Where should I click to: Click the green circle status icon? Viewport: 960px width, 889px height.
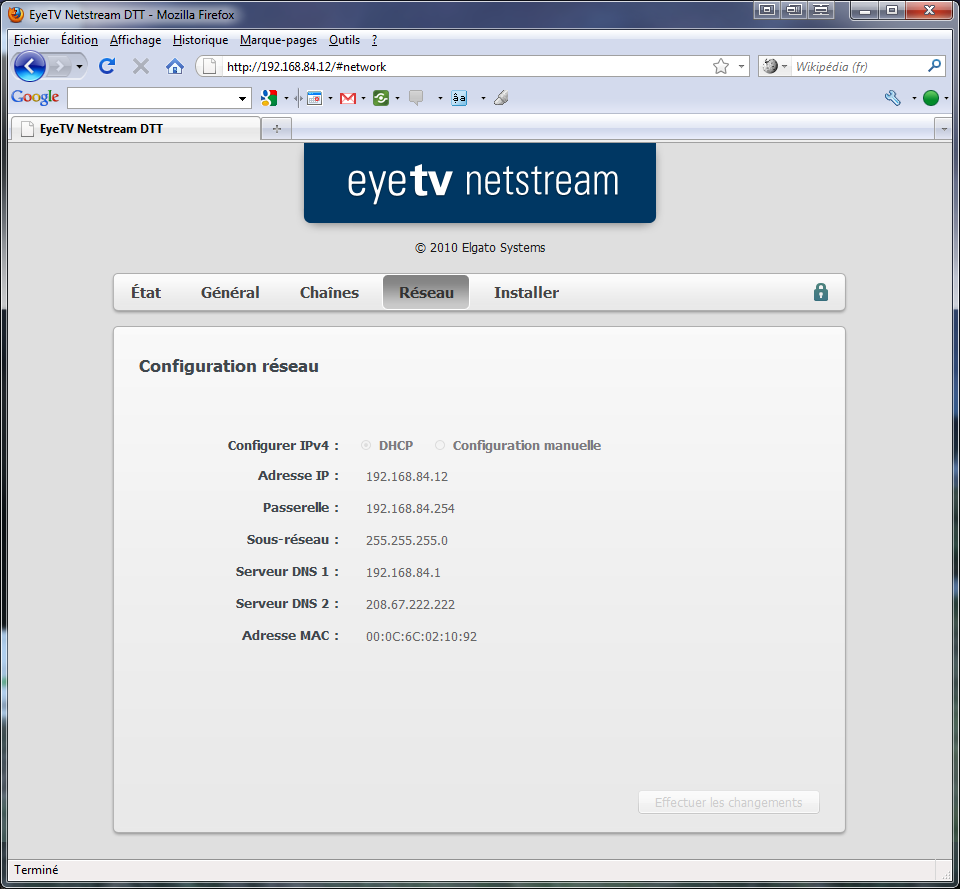931,98
